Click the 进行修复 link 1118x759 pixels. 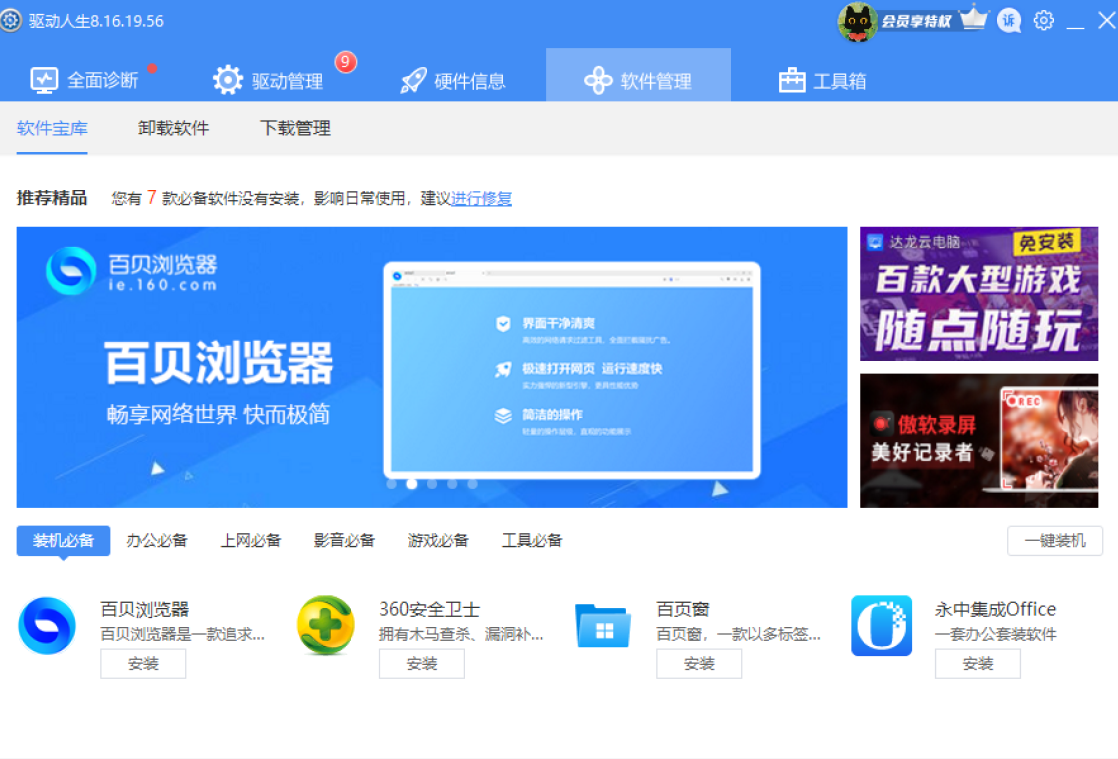coord(481,199)
